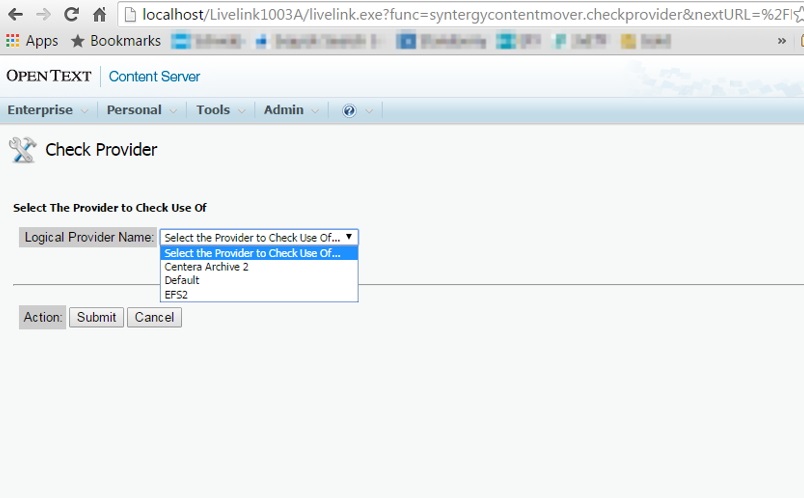
Task: Choose Centera Archive 2 from list
Action: pyautogui.click(x=207, y=267)
